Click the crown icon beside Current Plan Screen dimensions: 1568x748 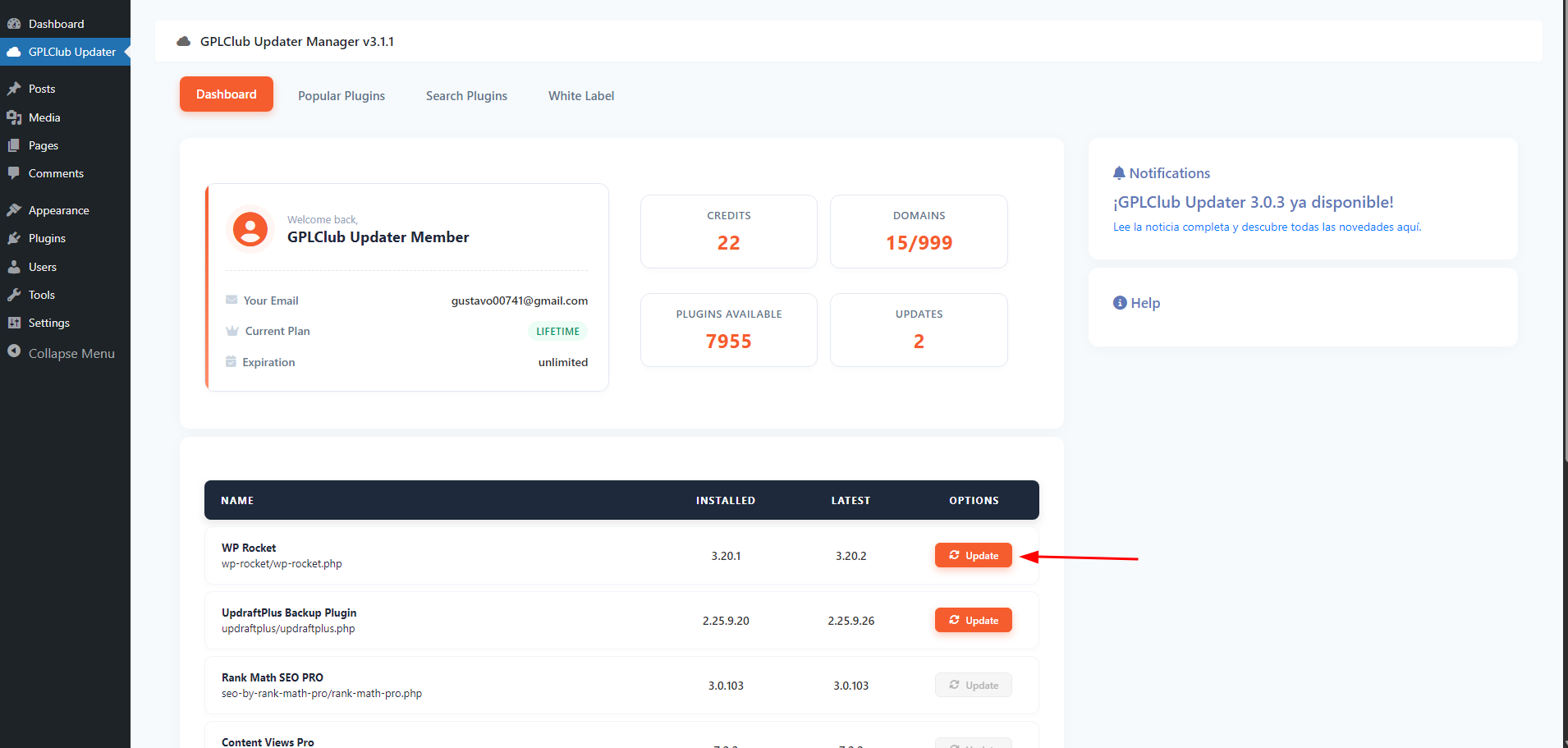pyautogui.click(x=232, y=331)
